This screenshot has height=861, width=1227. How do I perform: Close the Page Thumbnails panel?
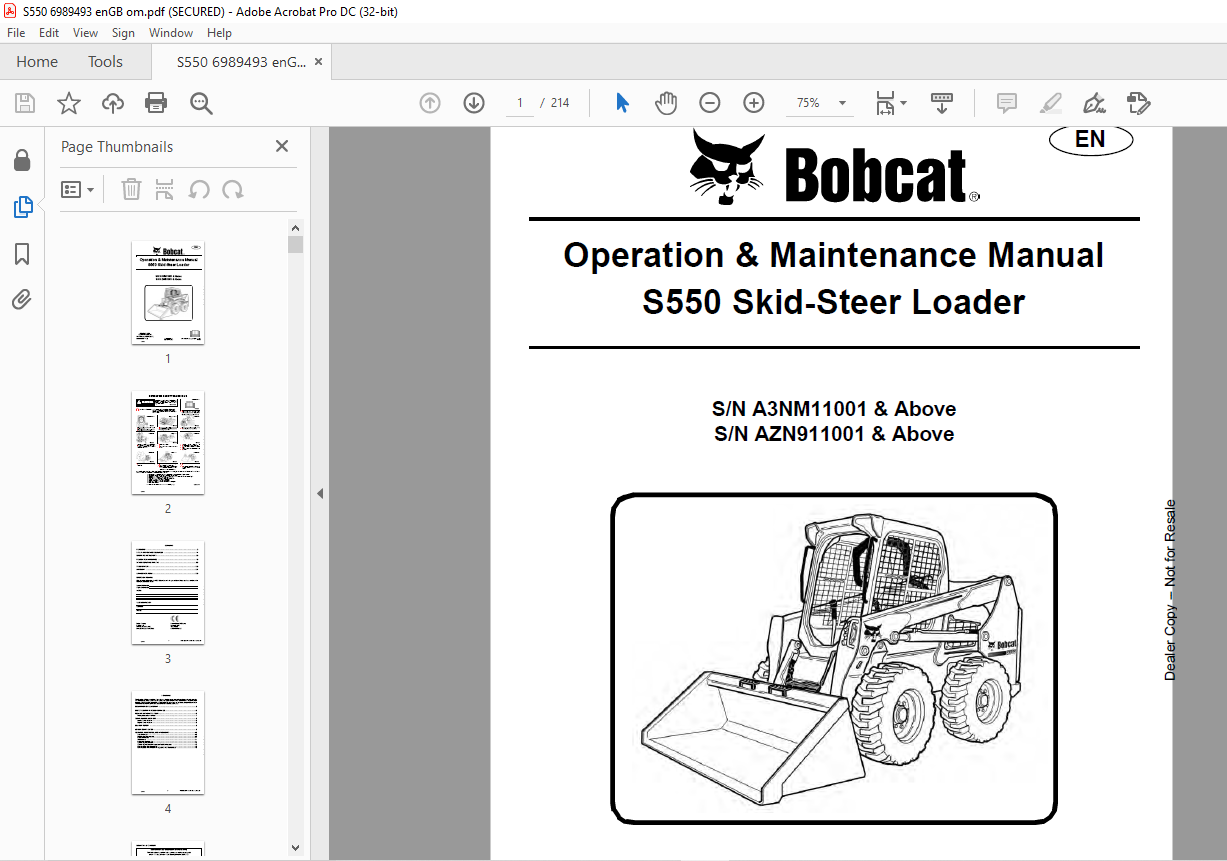282,146
